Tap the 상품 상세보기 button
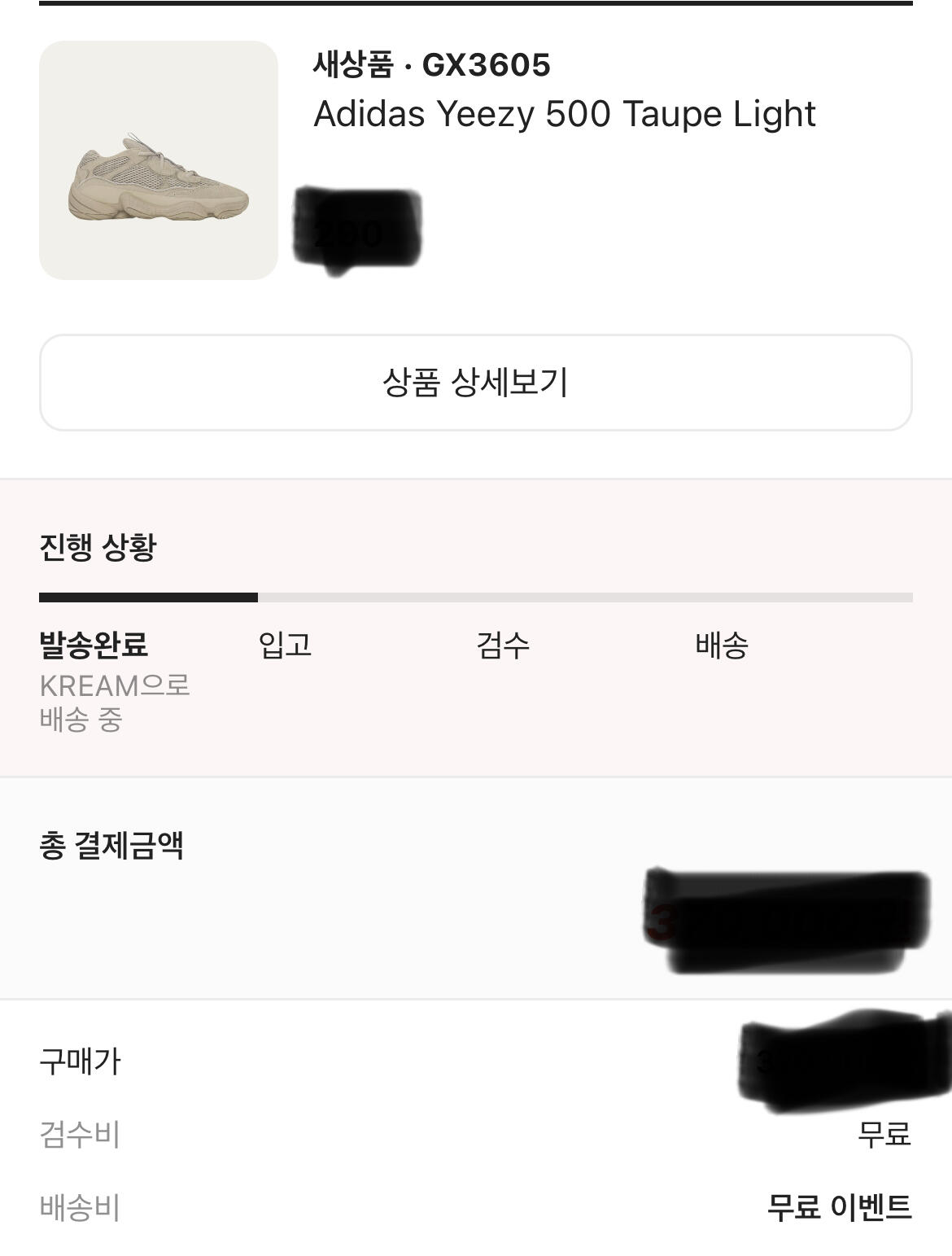Image resolution: width=952 pixels, height=1256 pixels. (476, 382)
